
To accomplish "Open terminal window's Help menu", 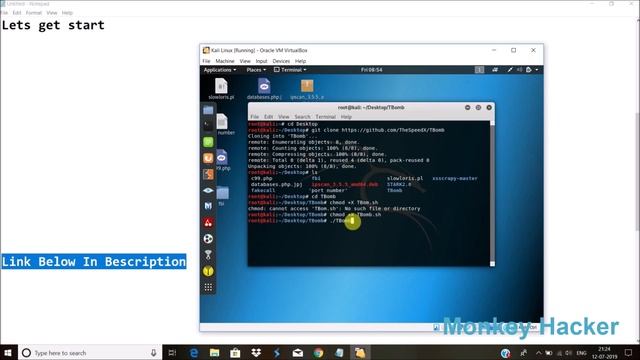I will point(346,117).
